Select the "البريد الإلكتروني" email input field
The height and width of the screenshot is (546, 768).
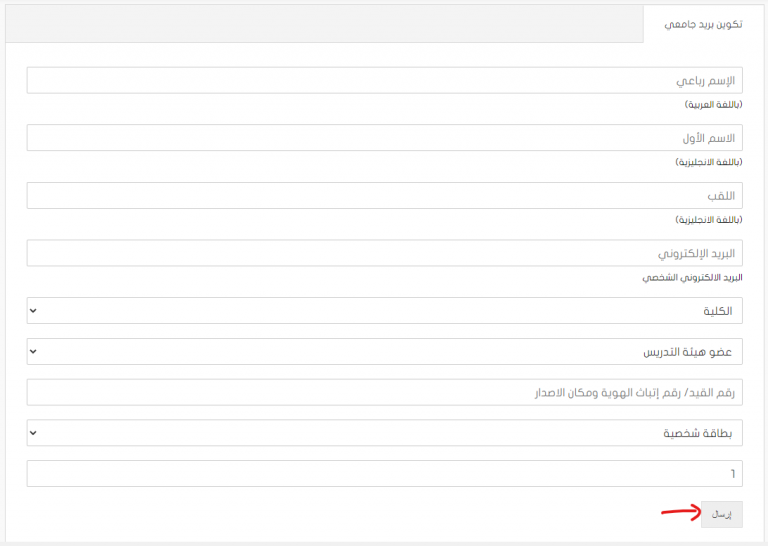(384, 252)
